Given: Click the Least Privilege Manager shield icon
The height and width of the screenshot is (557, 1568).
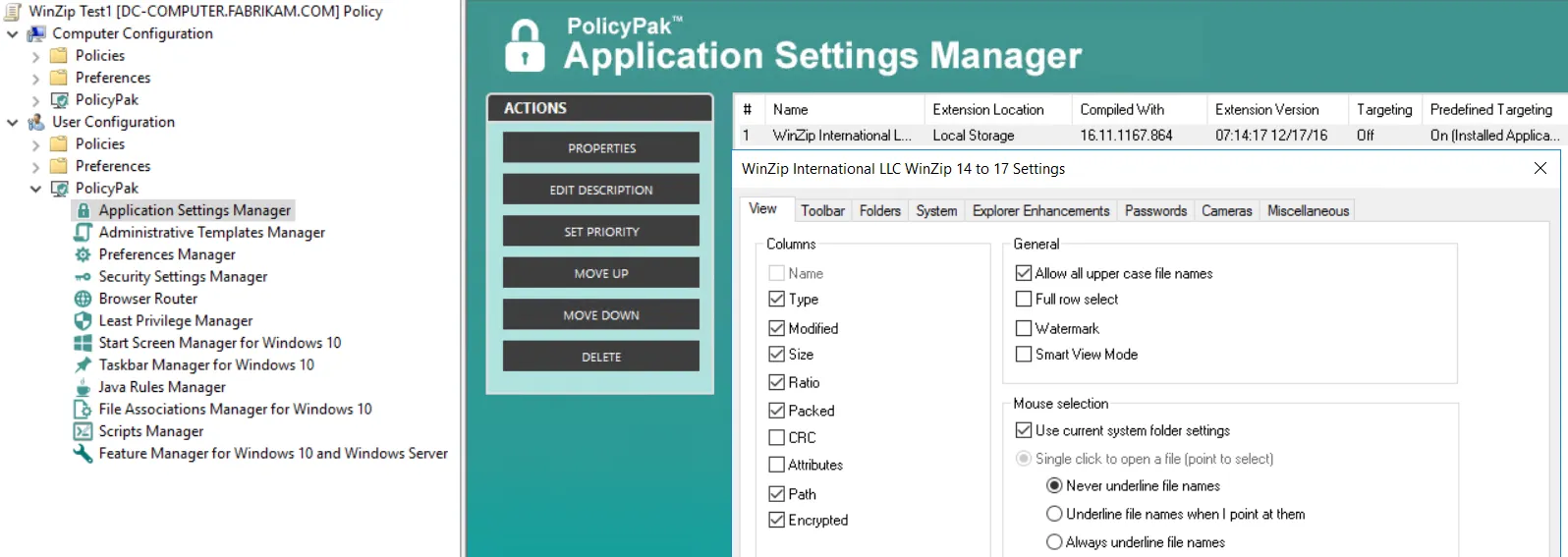Looking at the screenshot, I should tap(84, 320).
